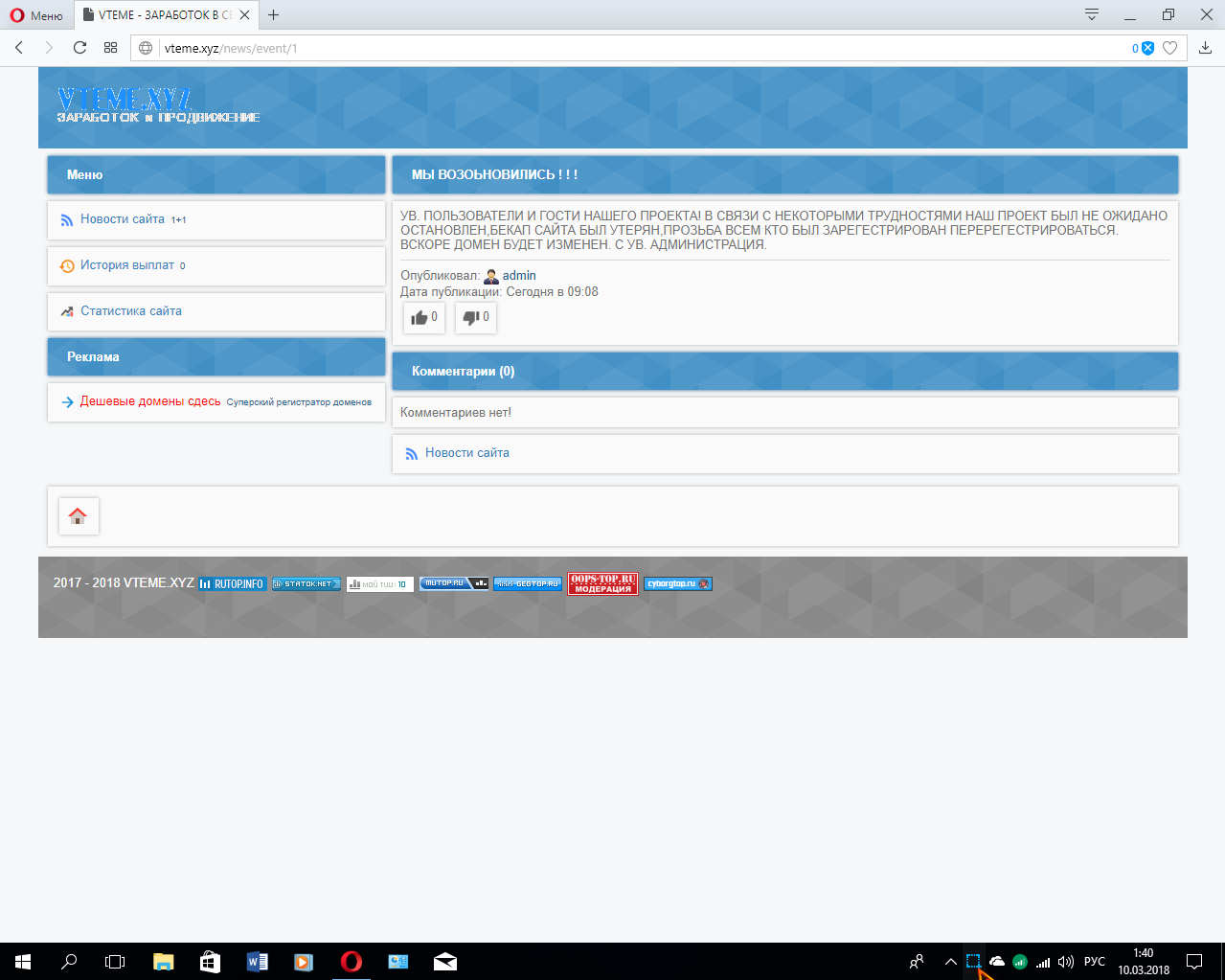Click the thumbs up like button
The image size is (1225, 980).
[x=423, y=317]
